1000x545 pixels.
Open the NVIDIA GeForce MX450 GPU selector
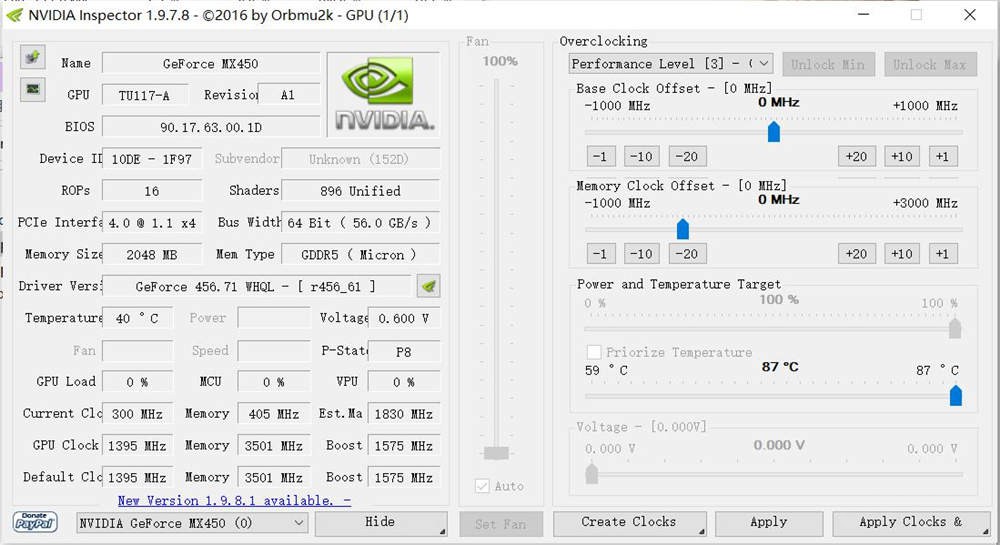pyautogui.click(x=192, y=523)
